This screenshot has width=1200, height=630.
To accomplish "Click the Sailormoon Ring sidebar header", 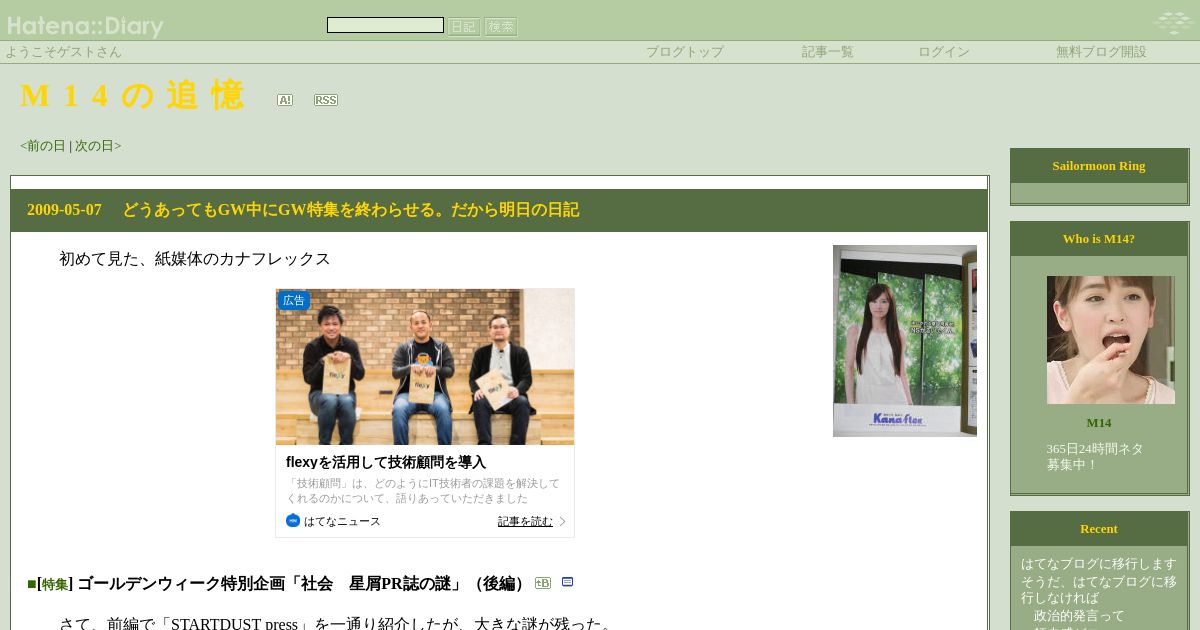I will pos(1099,166).
